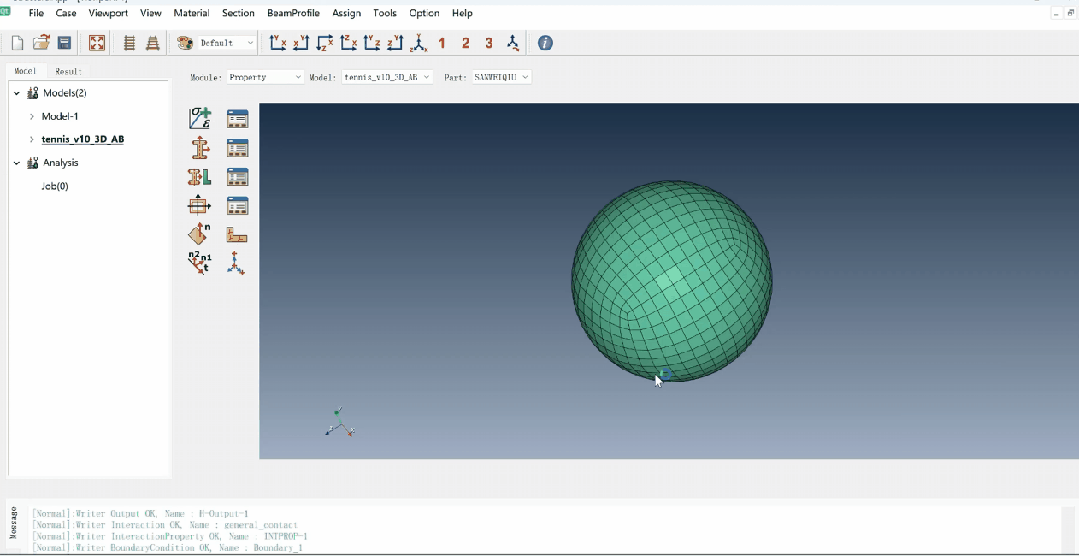
Task: Open the Assign menu
Action: click(346, 13)
